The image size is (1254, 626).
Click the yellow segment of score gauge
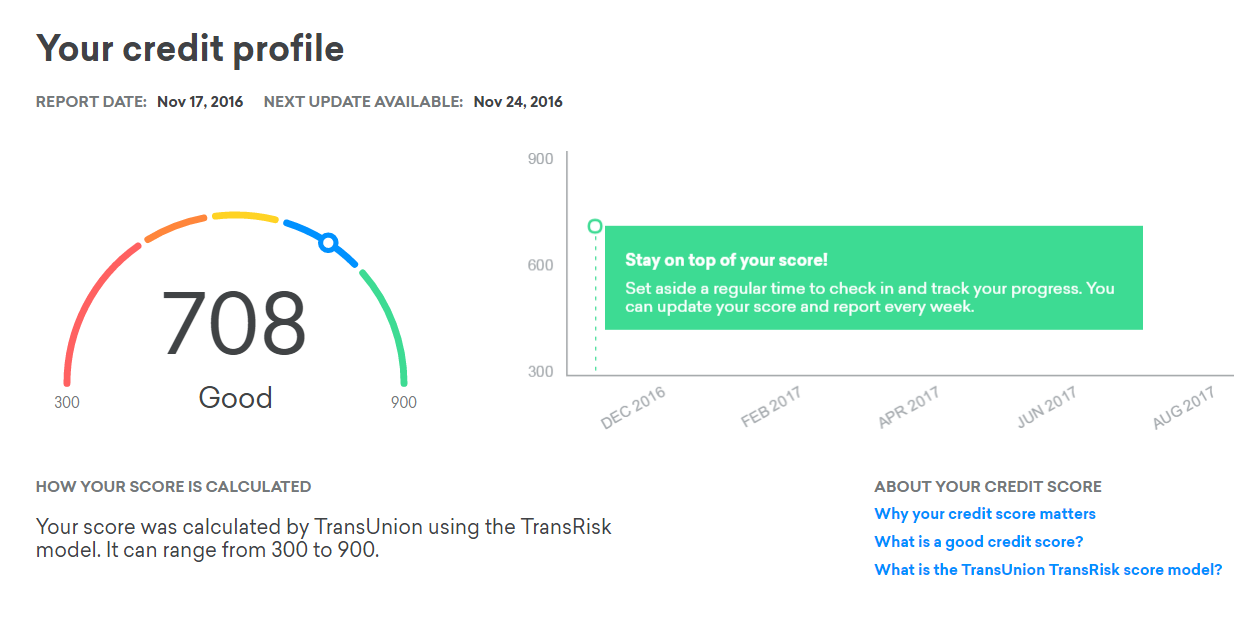244,215
